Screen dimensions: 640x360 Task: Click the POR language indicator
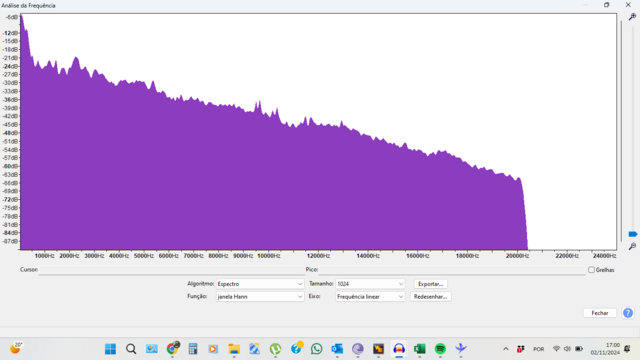click(x=538, y=349)
